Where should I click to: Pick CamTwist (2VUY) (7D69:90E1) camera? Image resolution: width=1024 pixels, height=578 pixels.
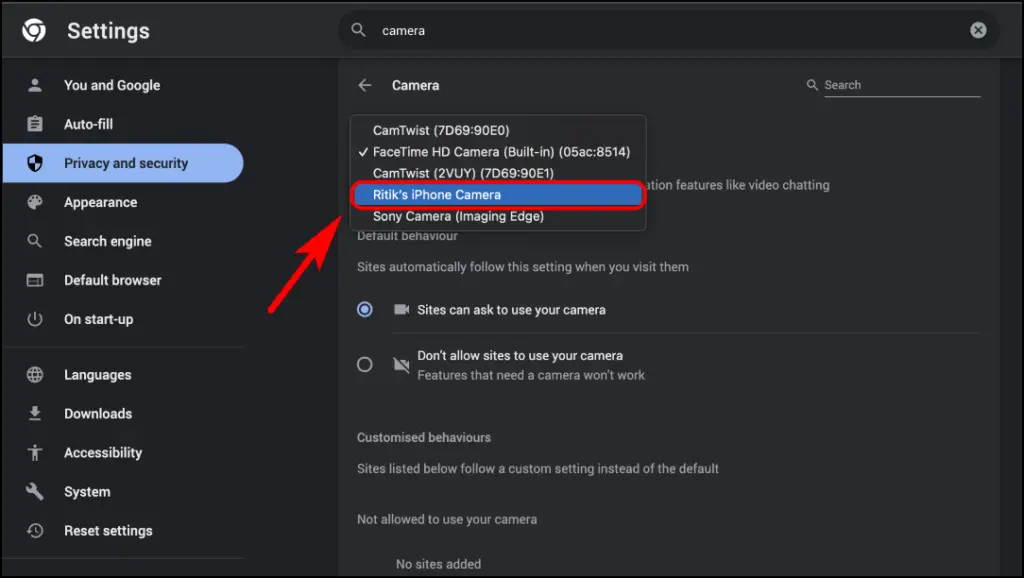tap(498, 174)
